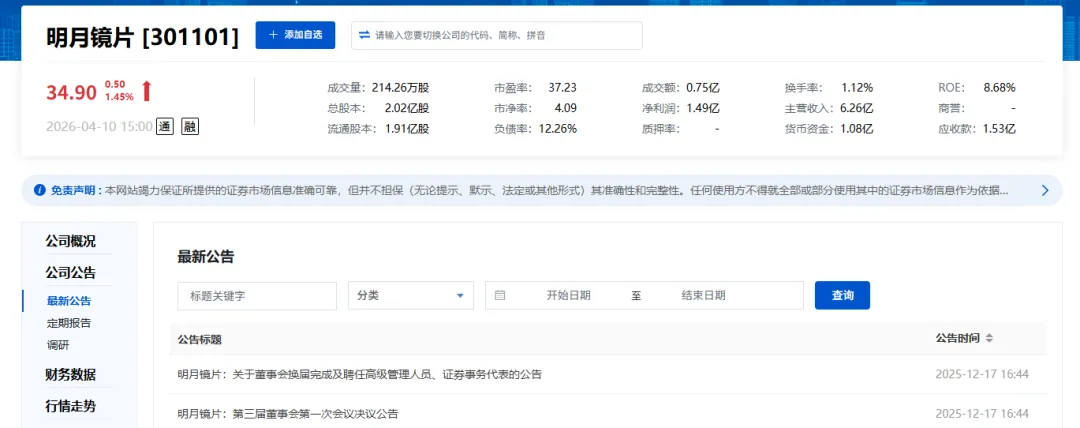Click the 应收款 value 1.53亿
Image resolution: width=1080 pixels, height=428 pixels.
[x=999, y=129]
